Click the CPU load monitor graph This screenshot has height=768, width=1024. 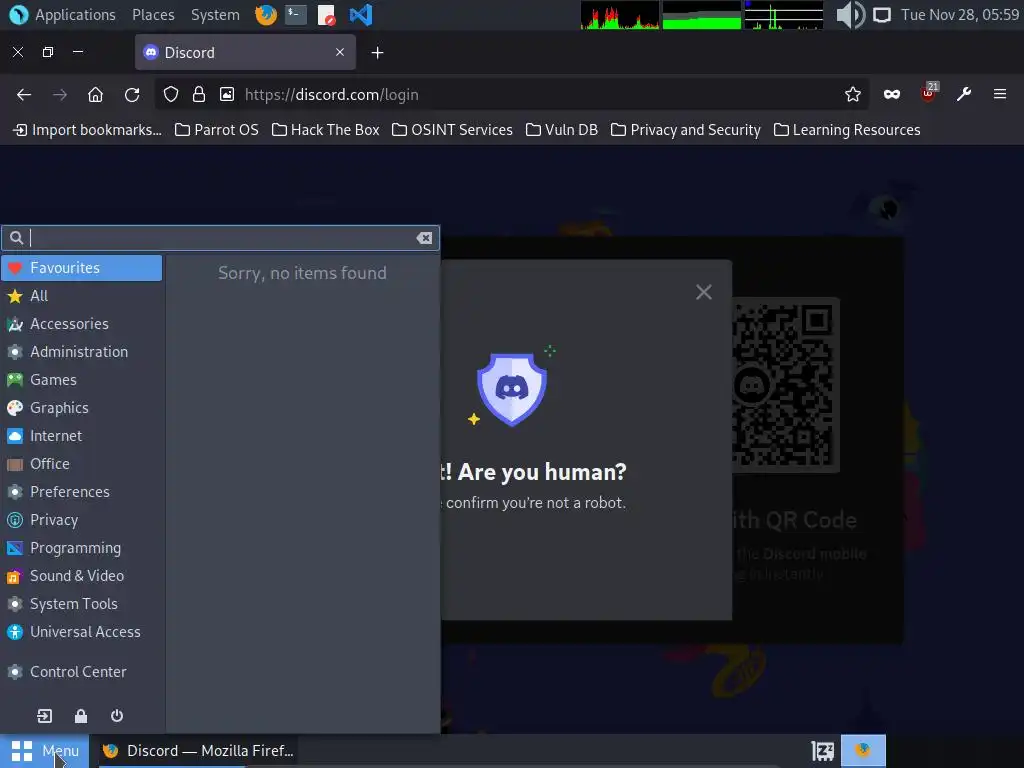click(x=620, y=14)
